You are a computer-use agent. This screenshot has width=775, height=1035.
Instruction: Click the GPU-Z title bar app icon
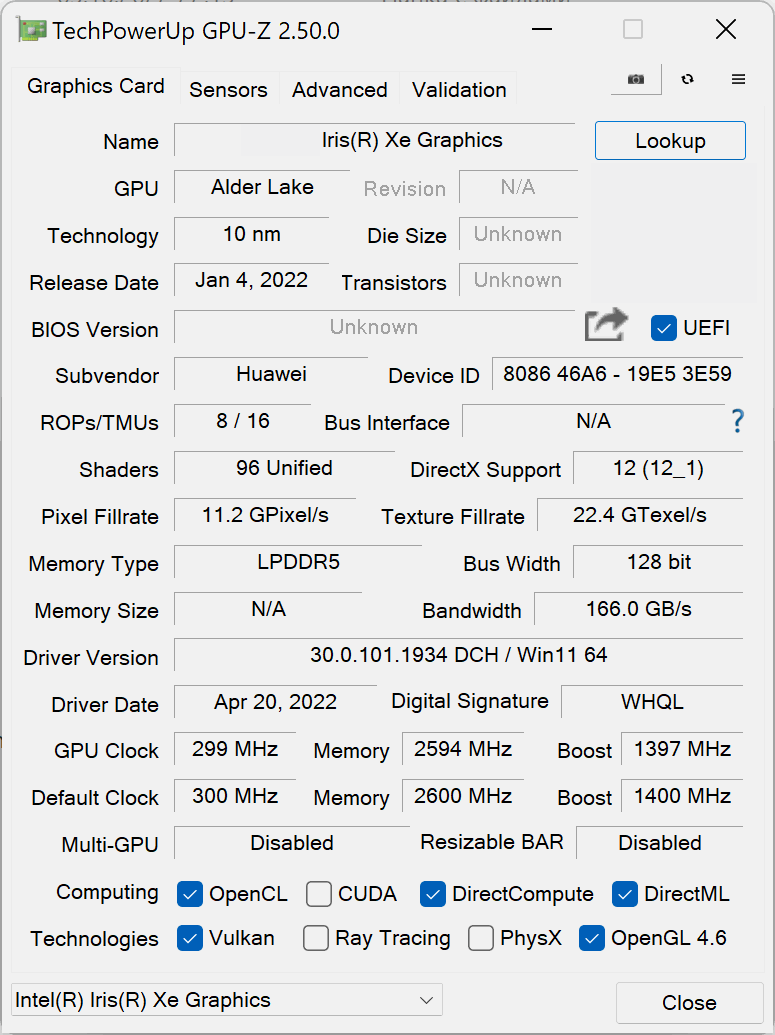pyautogui.click(x=31, y=30)
